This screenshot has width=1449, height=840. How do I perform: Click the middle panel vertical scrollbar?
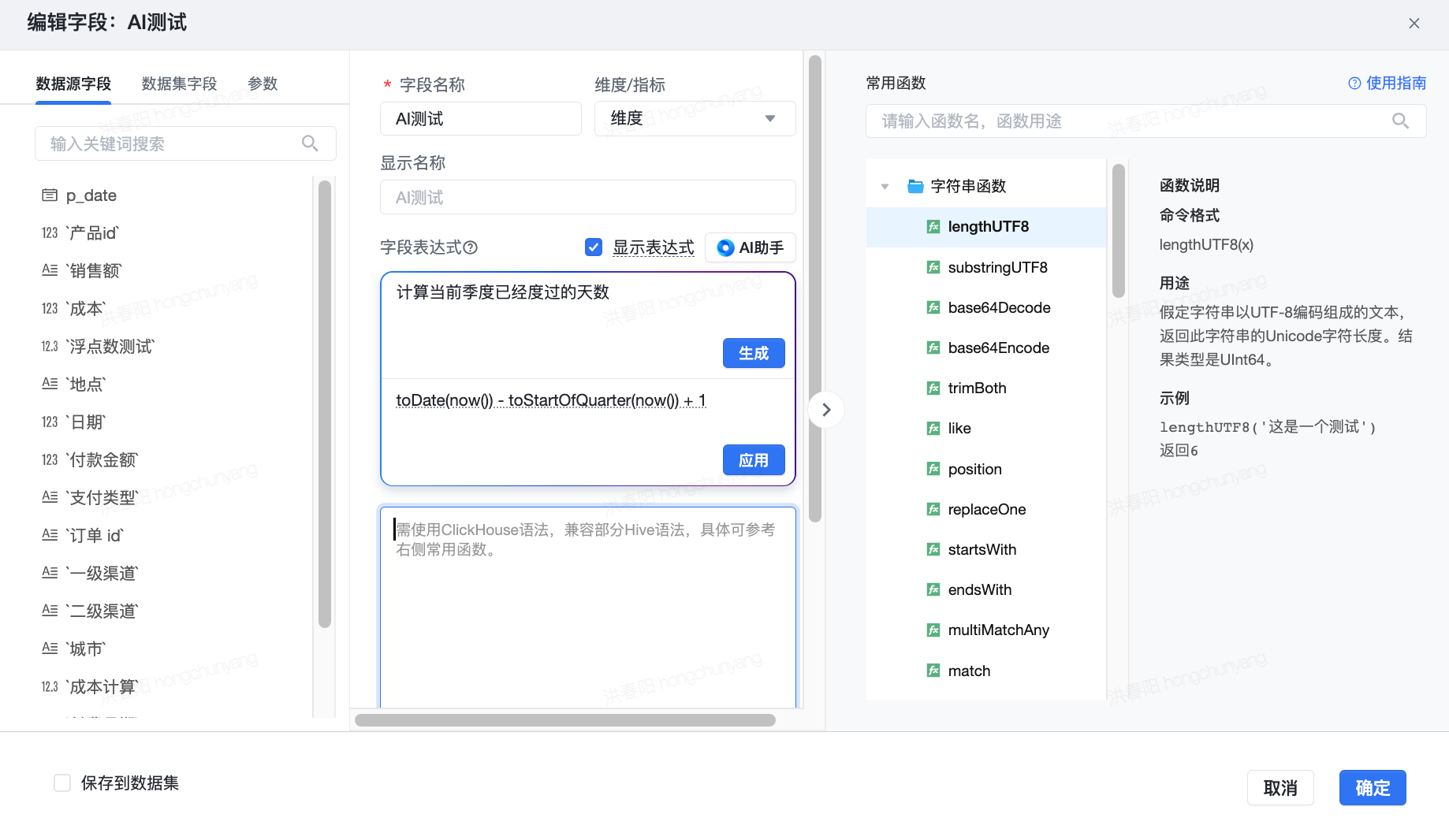pos(815,288)
